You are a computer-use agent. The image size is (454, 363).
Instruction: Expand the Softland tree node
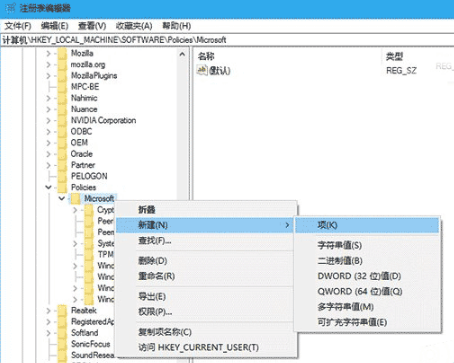point(48,333)
